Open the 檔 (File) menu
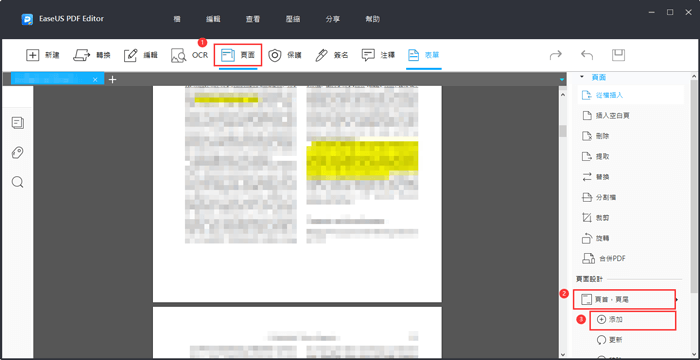Screen dimensions: 700x360 pos(177,19)
